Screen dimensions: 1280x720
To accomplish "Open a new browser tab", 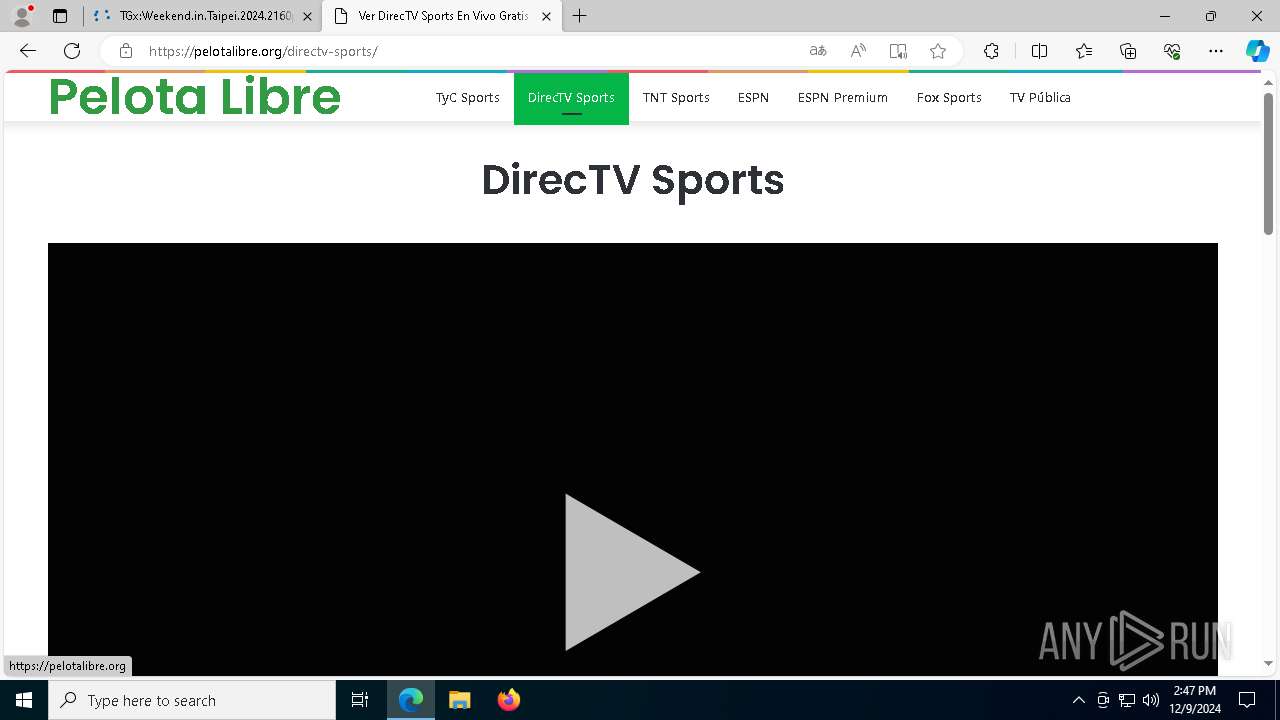I will [580, 16].
